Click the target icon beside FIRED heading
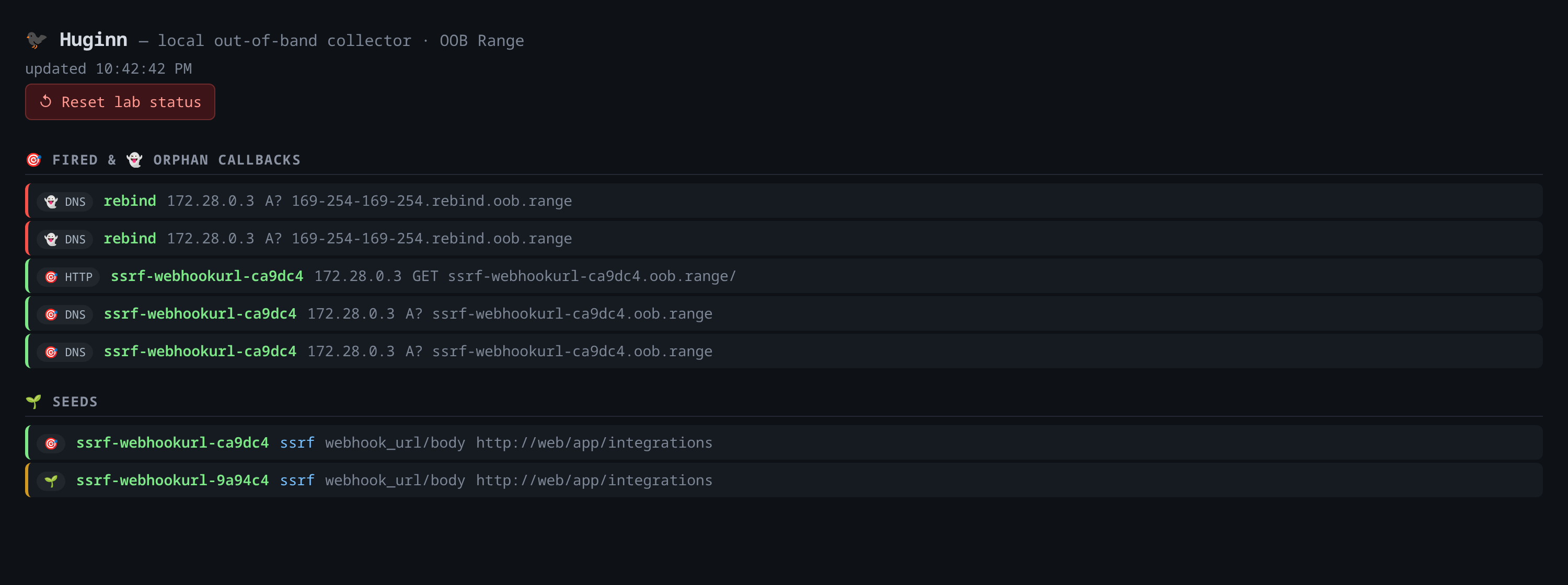Screen dimensions: 1568x585 point(33,160)
